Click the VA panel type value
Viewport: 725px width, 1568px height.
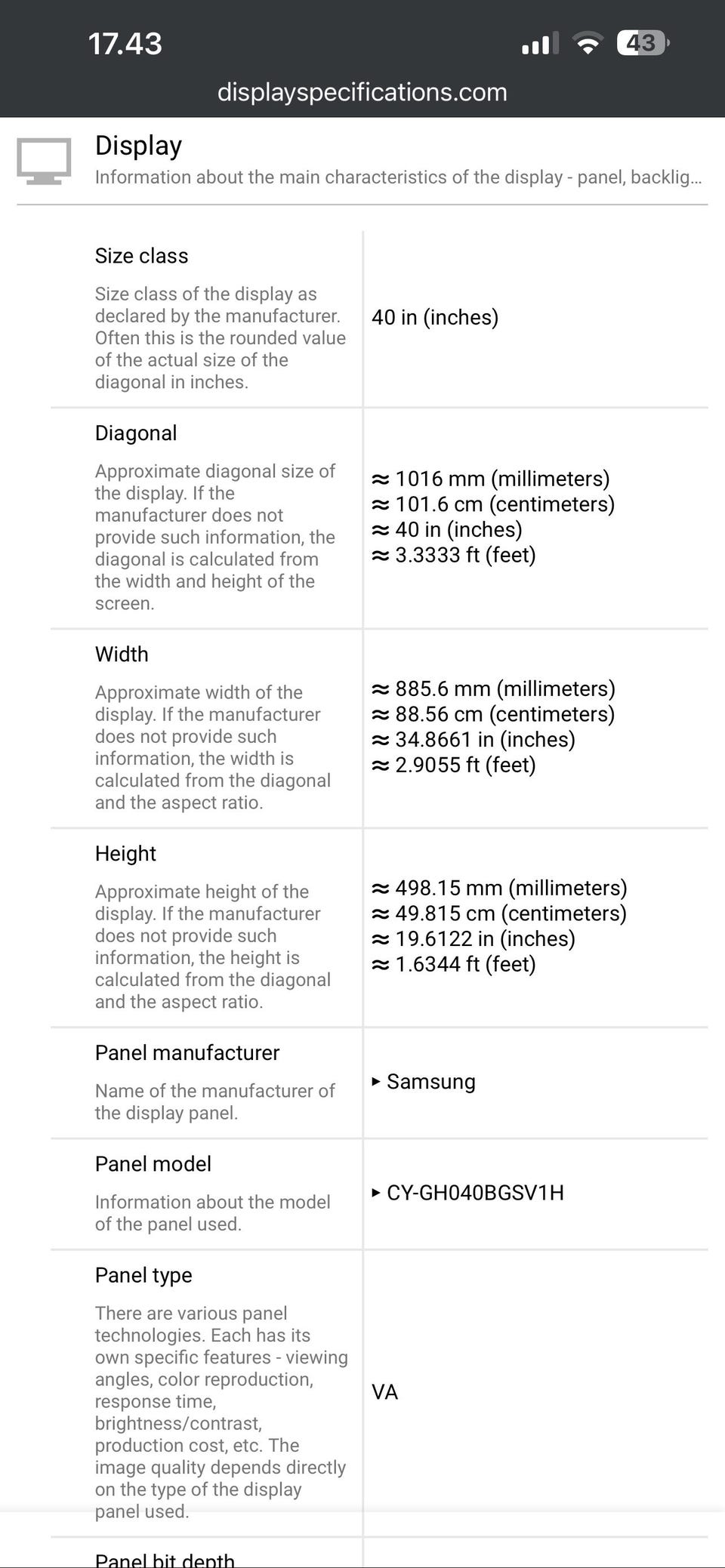click(x=384, y=1392)
